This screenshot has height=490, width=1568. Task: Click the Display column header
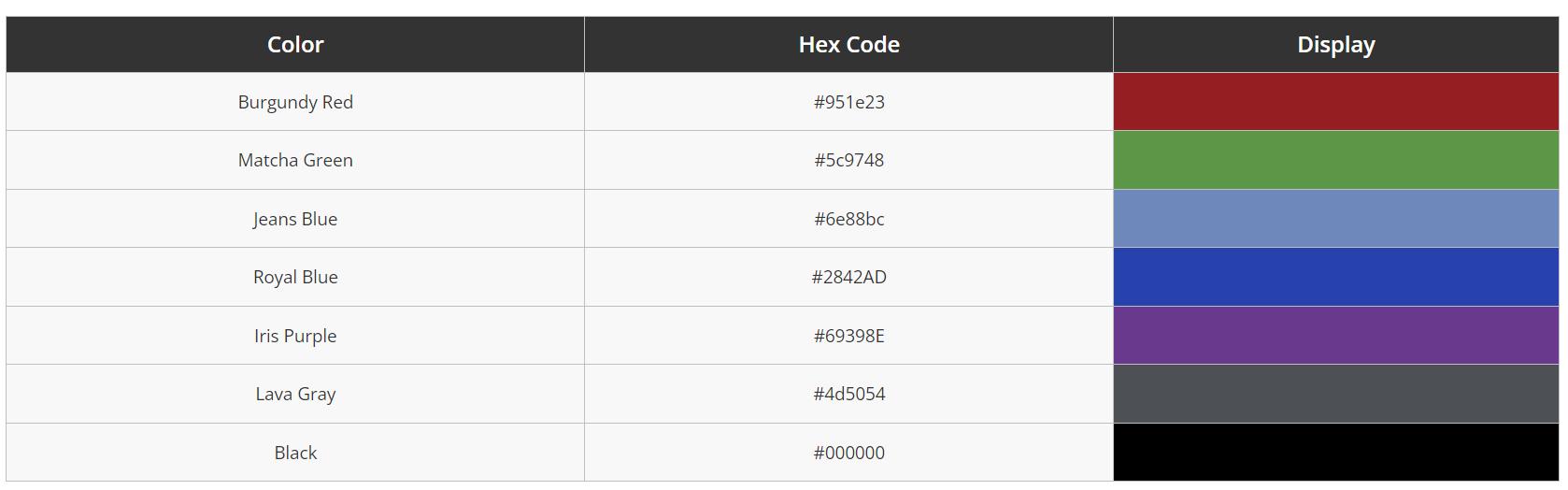[1335, 44]
